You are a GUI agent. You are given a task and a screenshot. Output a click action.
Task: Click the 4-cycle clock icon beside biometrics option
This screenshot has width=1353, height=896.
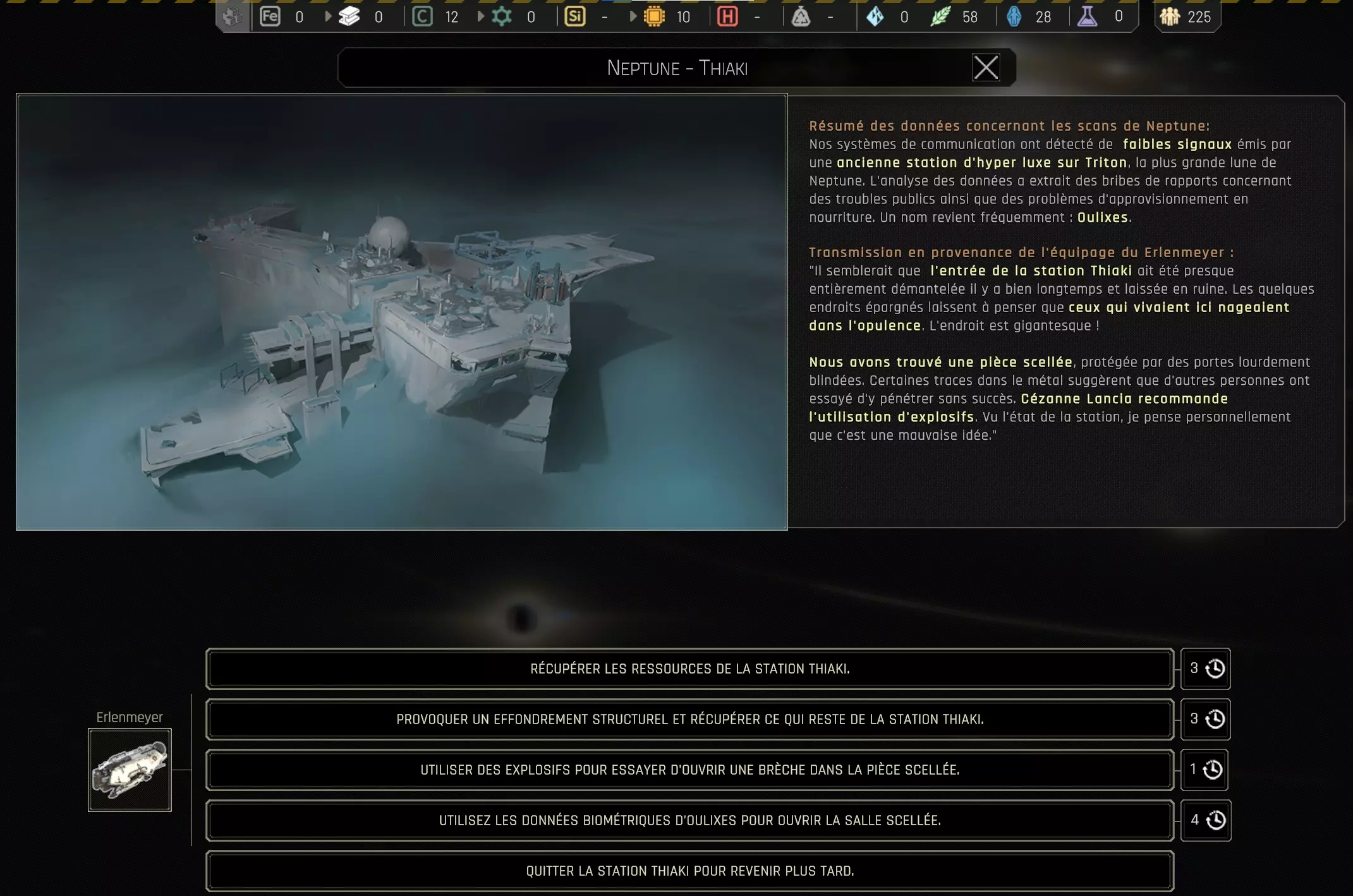click(x=1215, y=820)
